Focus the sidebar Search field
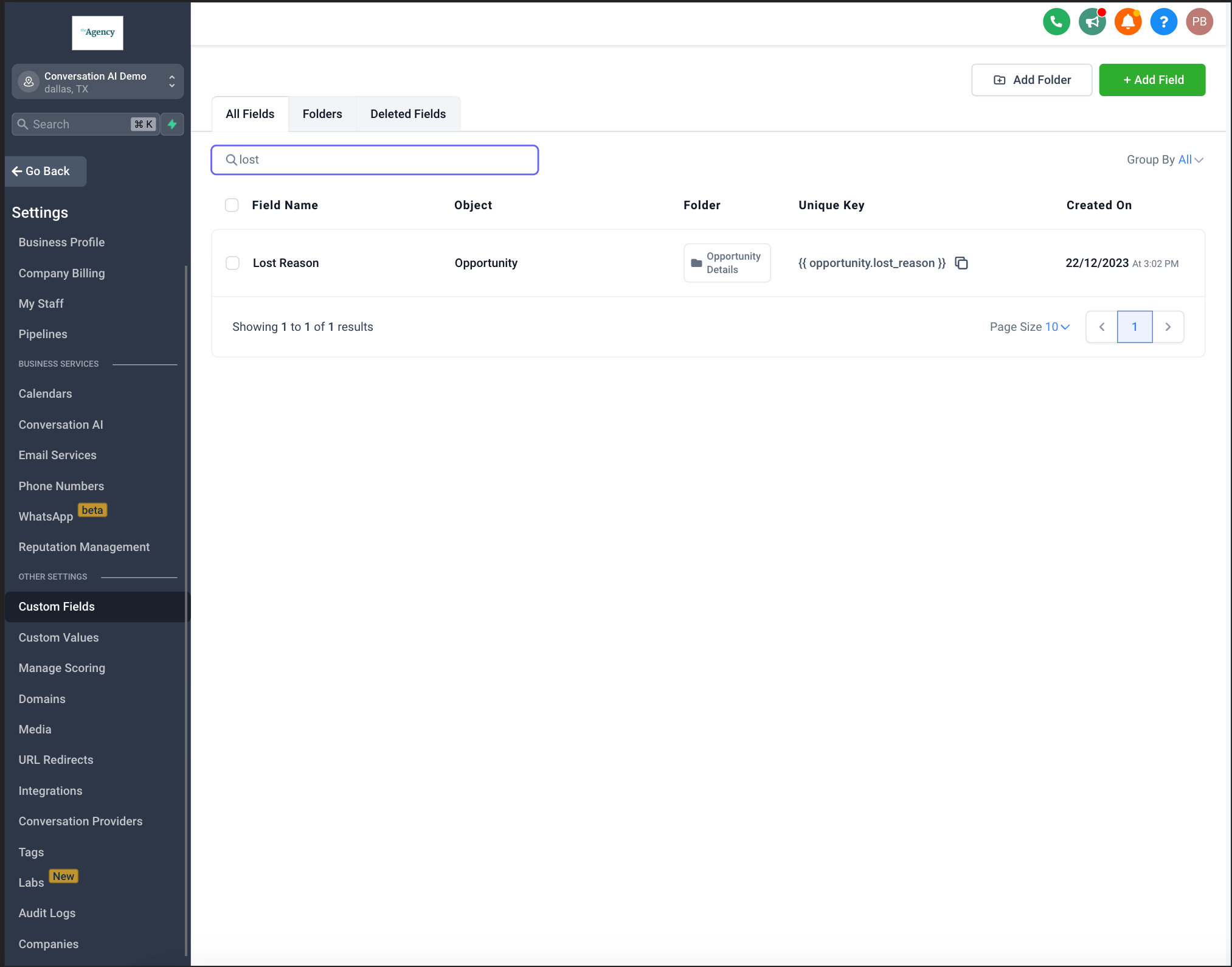The width and height of the screenshot is (1232, 967). point(86,124)
